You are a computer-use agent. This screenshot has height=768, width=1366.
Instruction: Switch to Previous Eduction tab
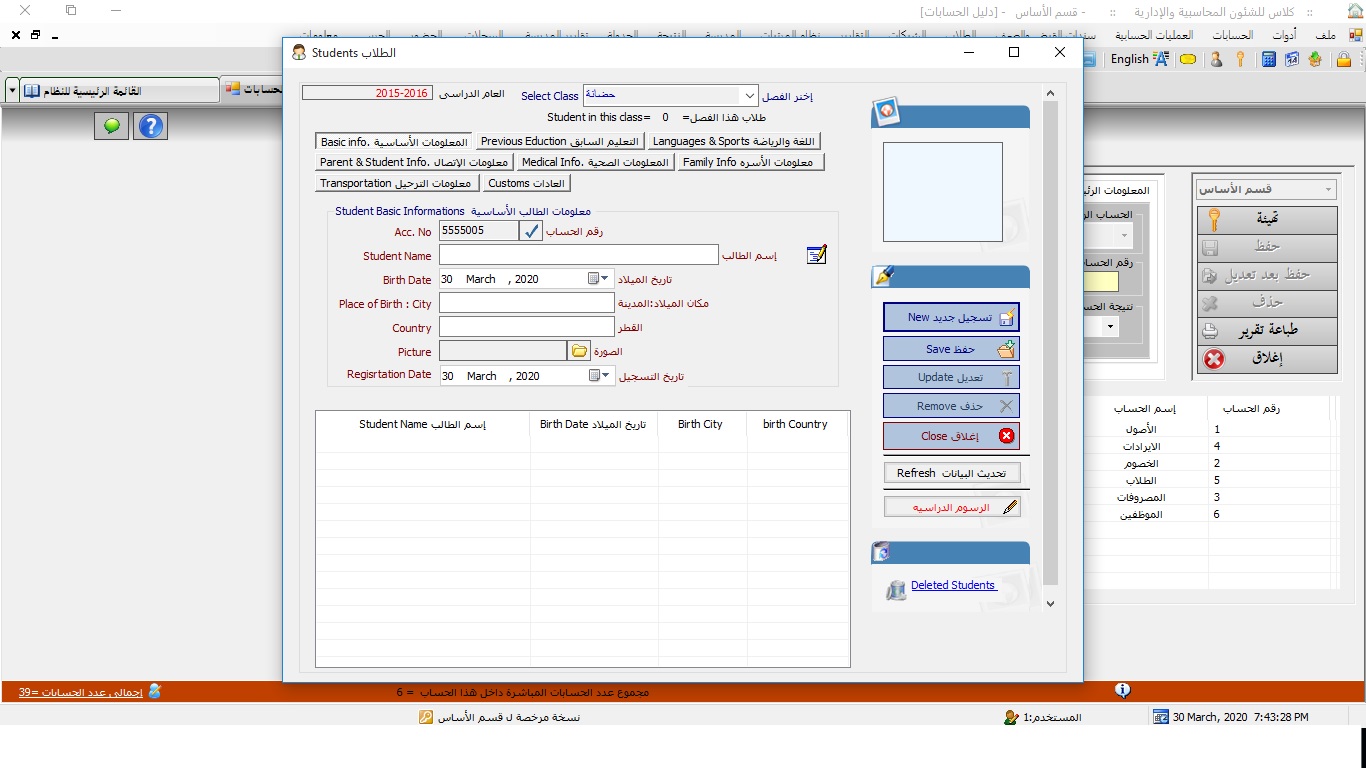(x=560, y=142)
